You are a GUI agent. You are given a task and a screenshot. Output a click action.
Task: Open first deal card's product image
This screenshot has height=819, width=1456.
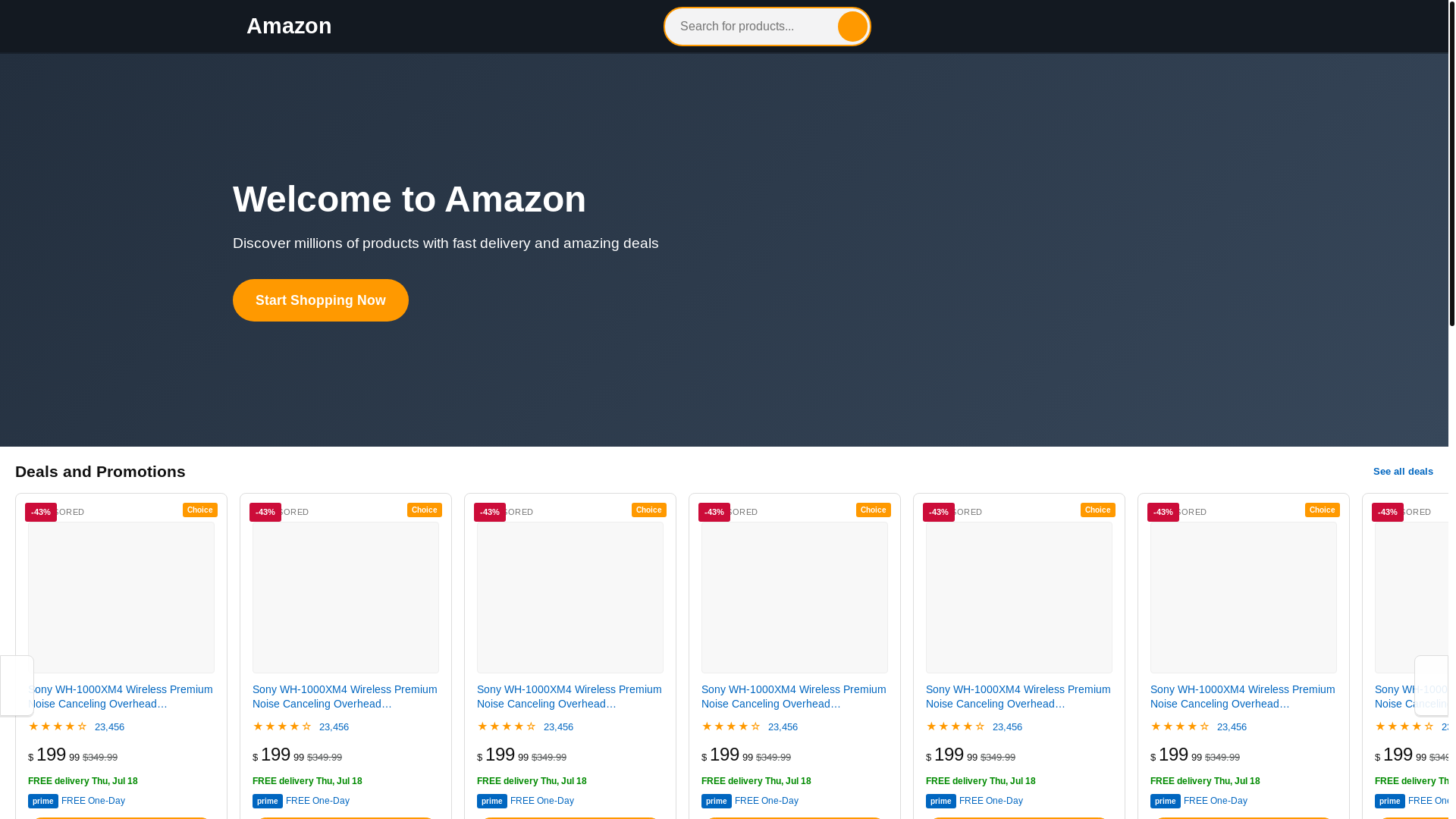tap(121, 598)
